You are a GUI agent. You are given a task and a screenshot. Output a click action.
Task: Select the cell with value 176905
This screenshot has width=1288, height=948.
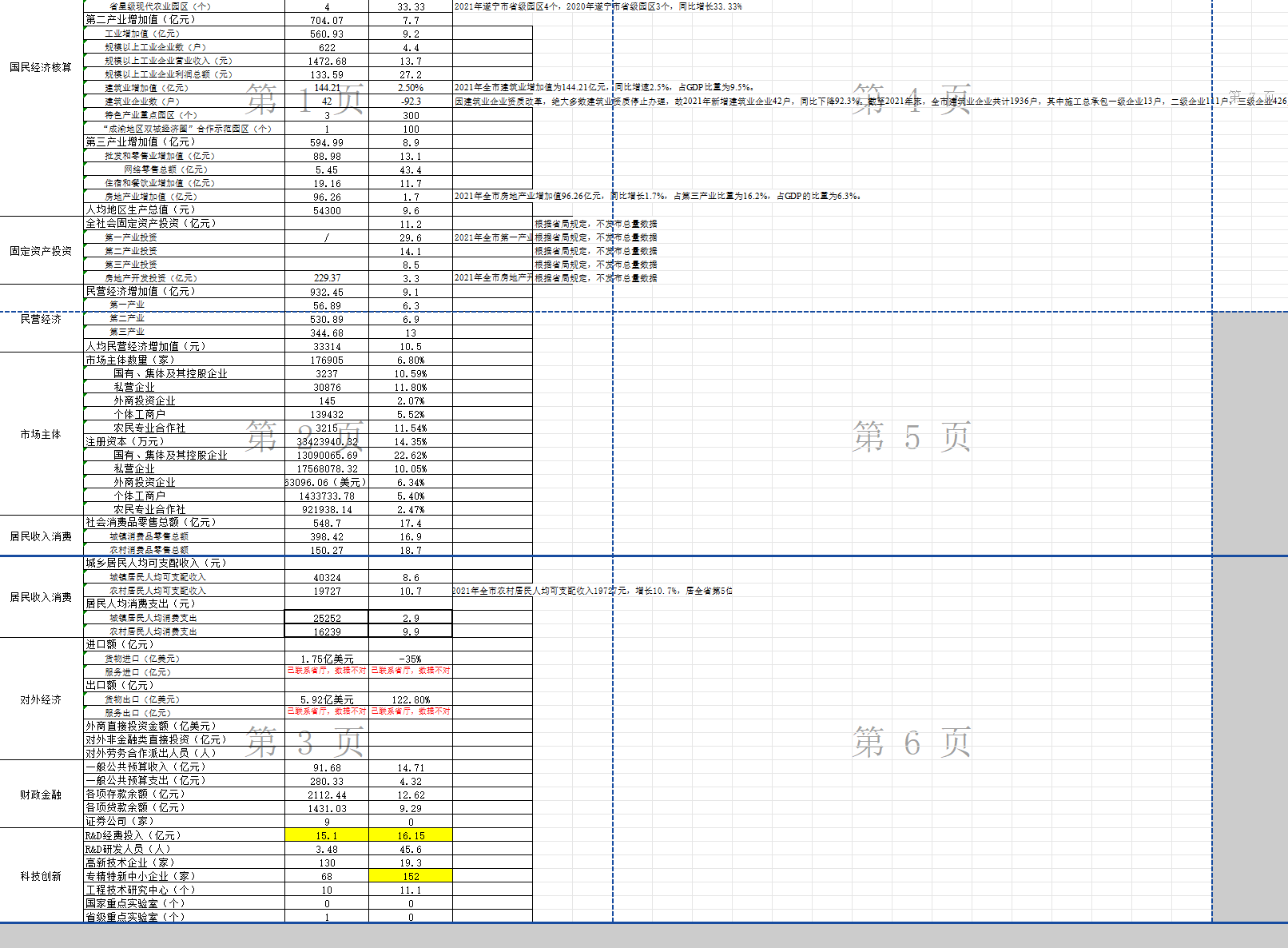click(327, 360)
